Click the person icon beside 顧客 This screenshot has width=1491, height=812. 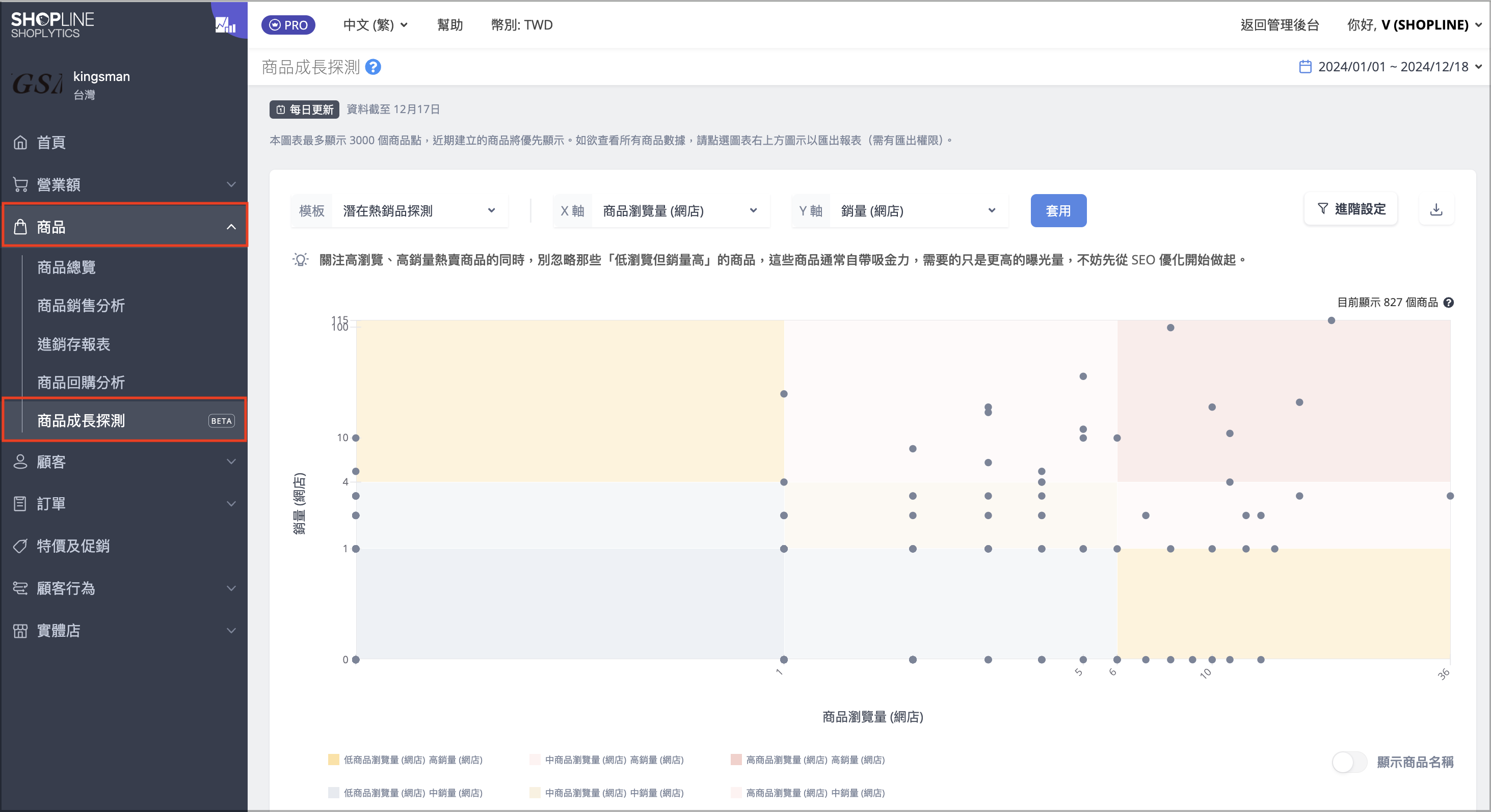point(20,462)
